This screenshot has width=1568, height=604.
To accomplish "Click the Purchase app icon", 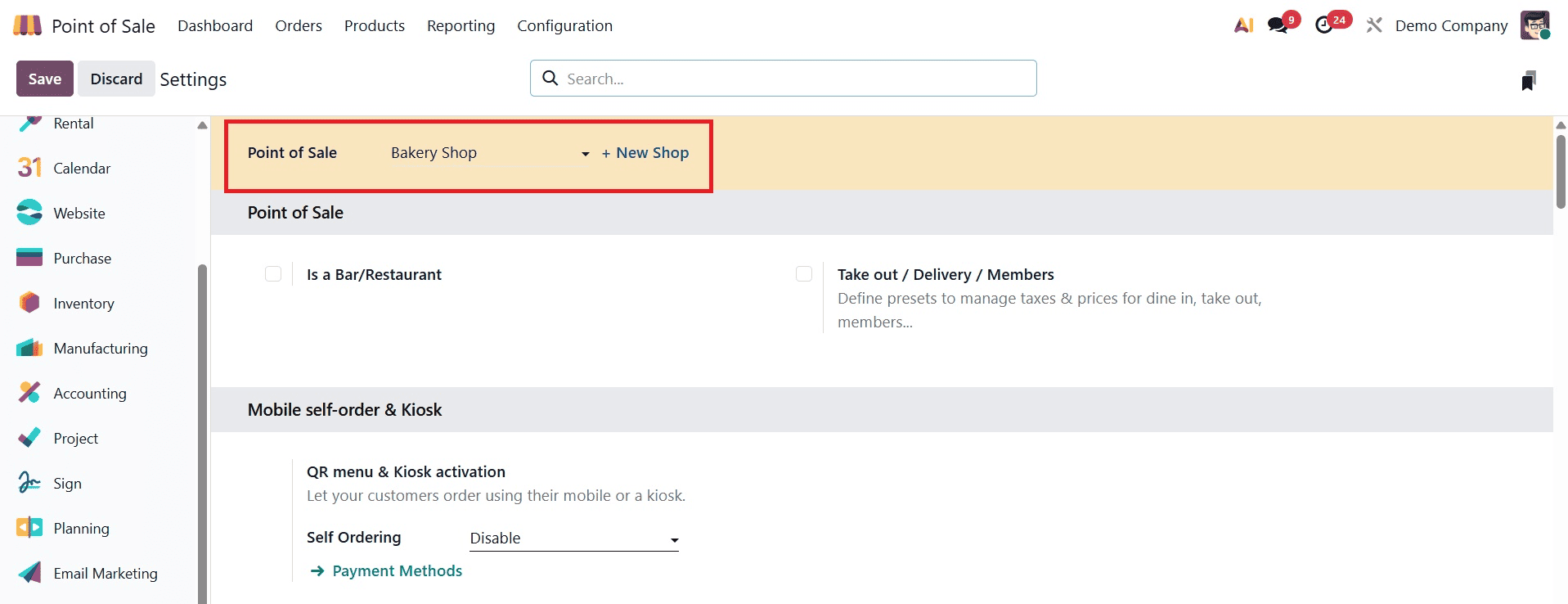I will [29, 258].
